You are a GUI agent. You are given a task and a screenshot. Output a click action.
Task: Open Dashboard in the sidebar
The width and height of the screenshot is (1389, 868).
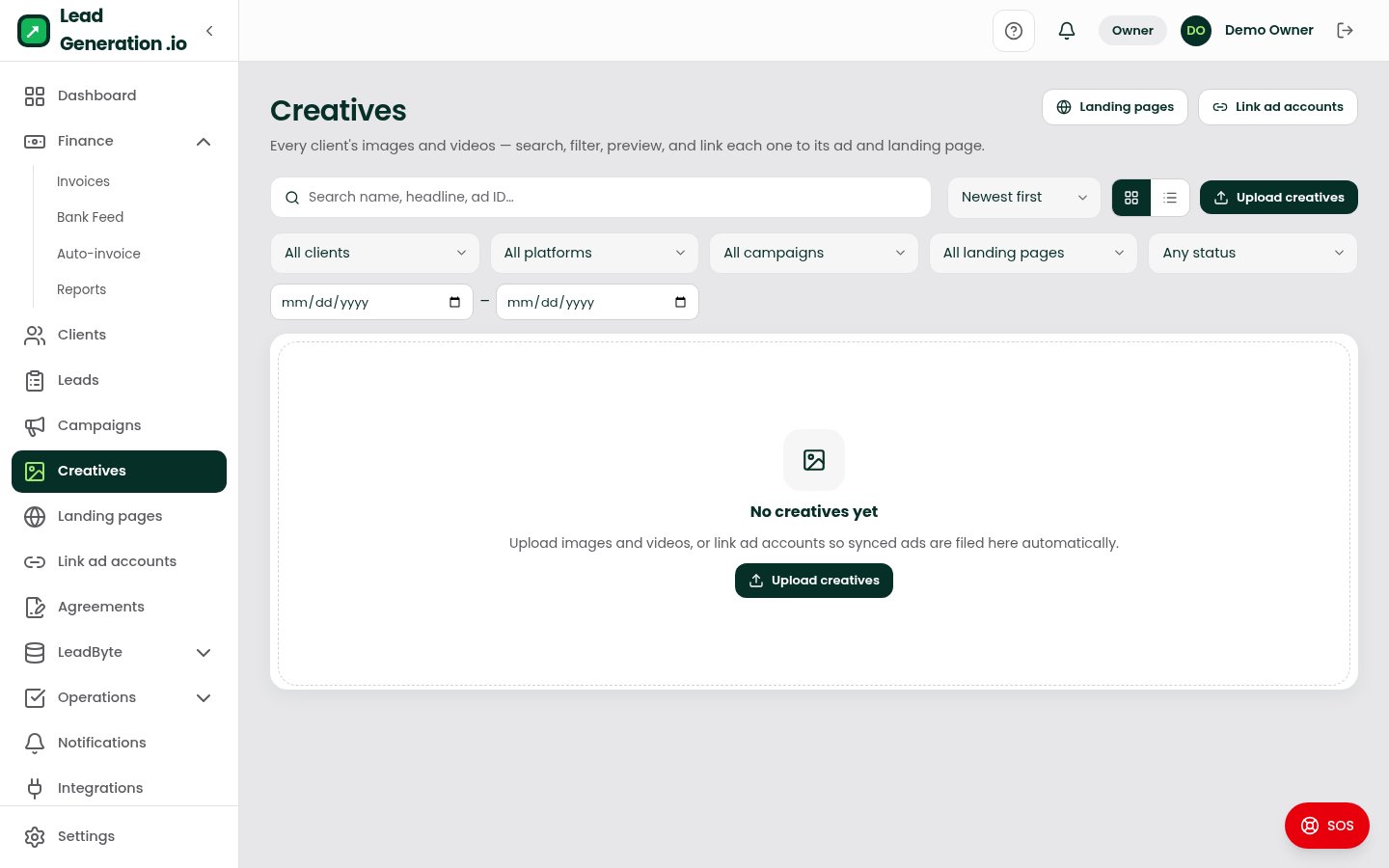tap(119, 95)
